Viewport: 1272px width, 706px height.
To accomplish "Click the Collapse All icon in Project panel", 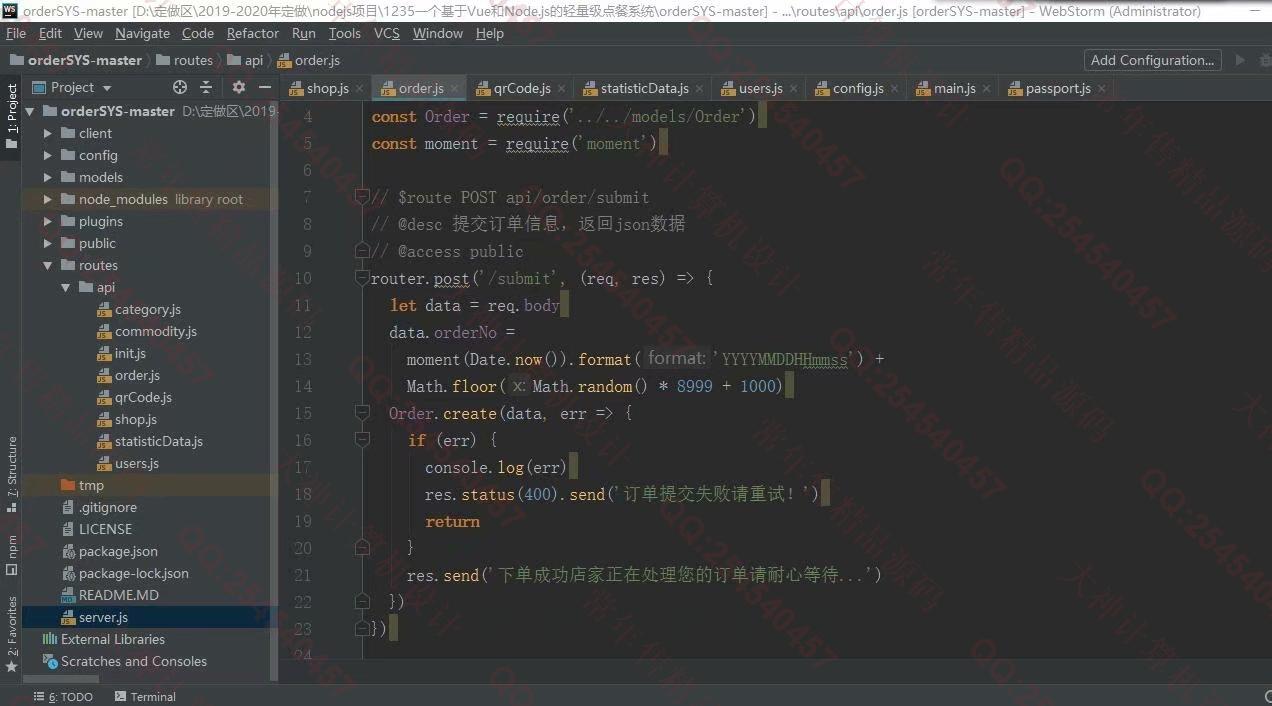I will pyautogui.click(x=206, y=87).
